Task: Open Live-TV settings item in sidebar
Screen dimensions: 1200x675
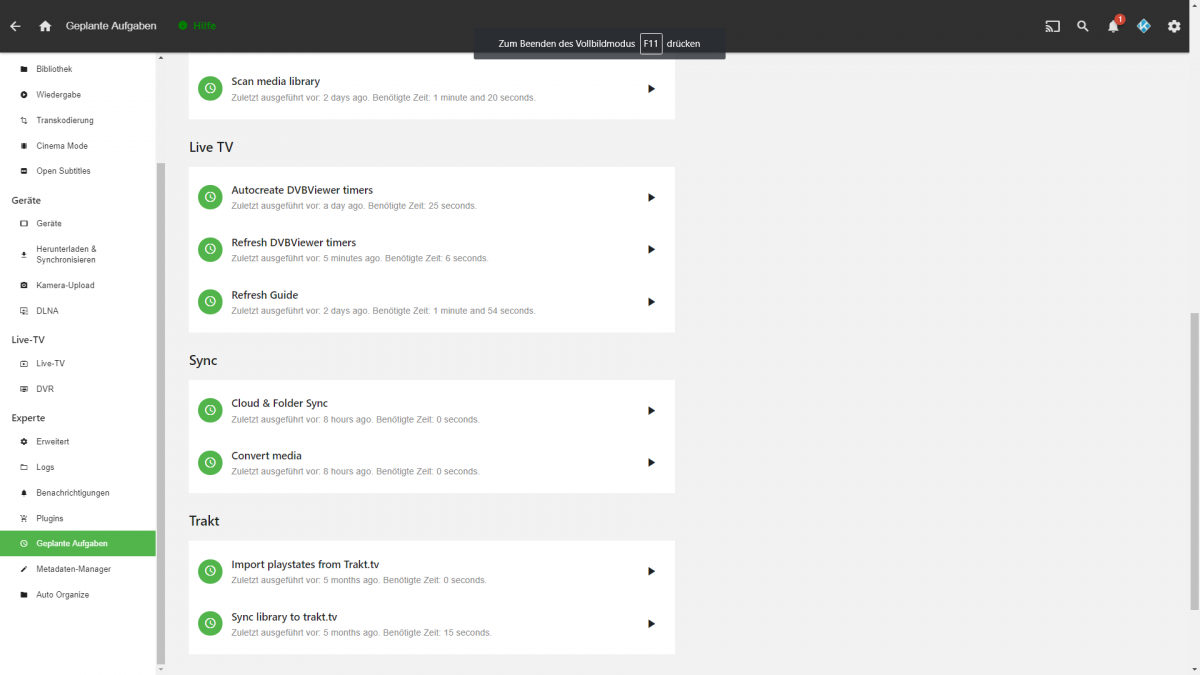Action: pos(78,364)
